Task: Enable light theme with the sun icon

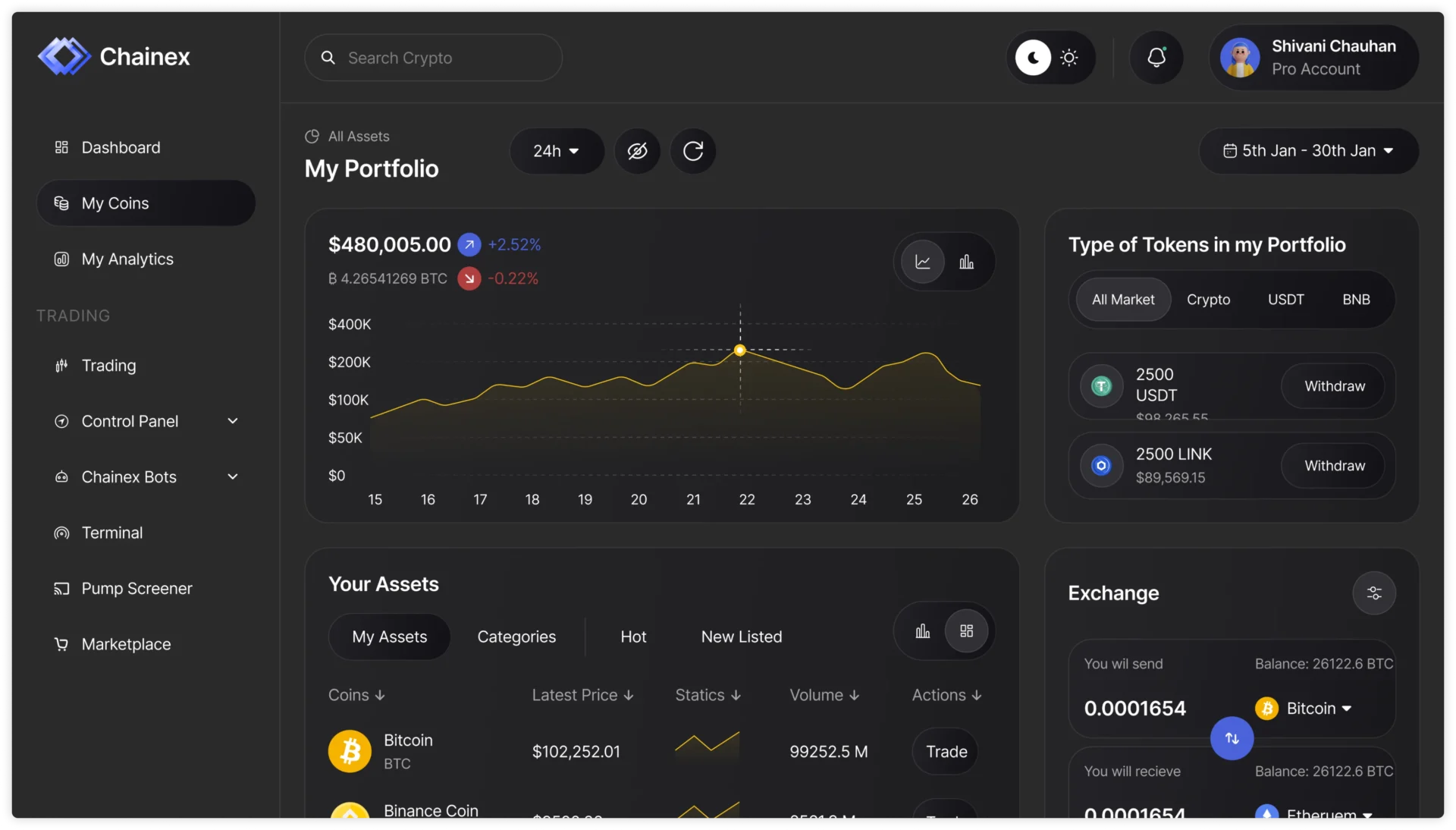Action: tap(1070, 58)
